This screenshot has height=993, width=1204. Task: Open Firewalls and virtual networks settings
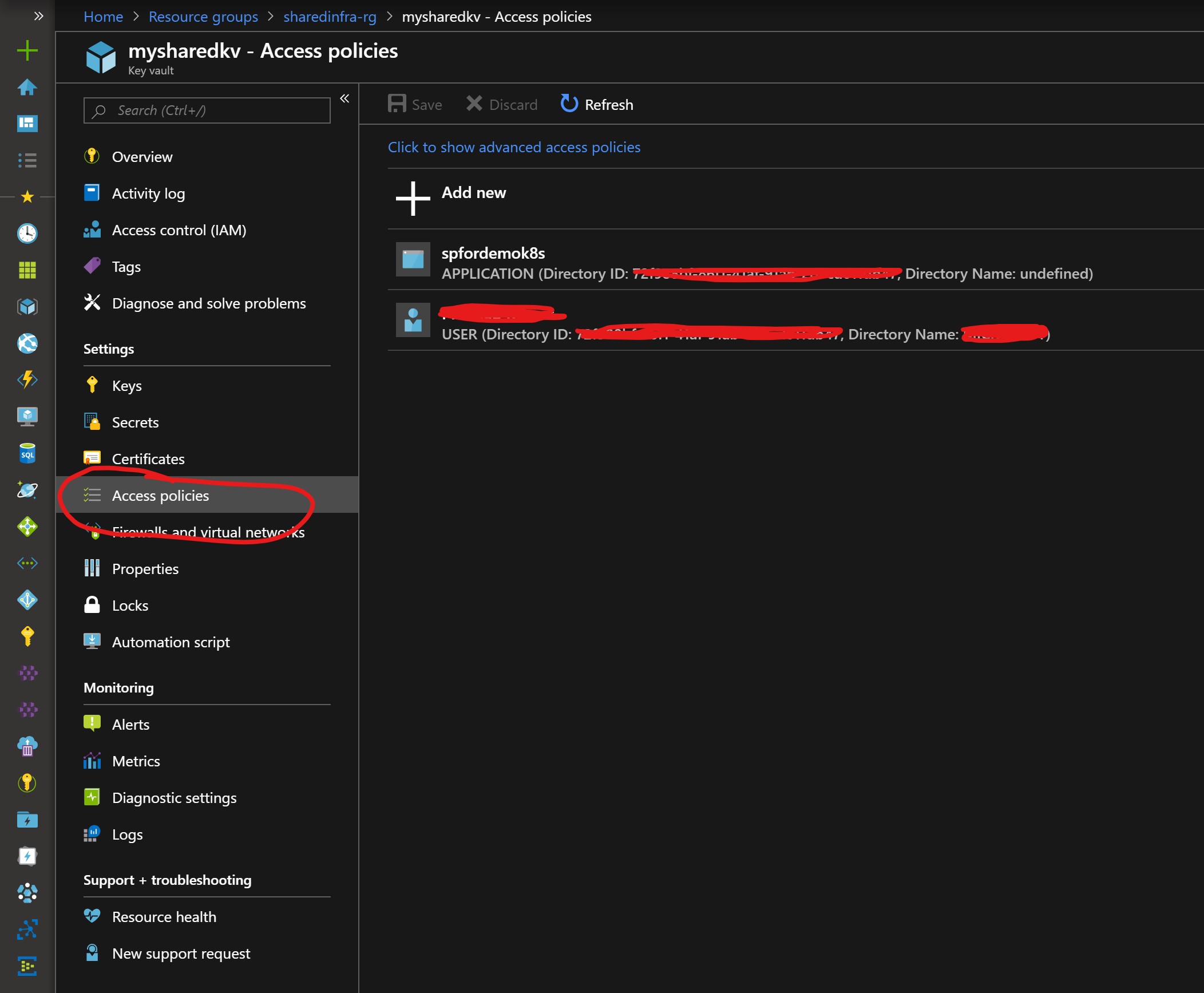[x=208, y=532]
